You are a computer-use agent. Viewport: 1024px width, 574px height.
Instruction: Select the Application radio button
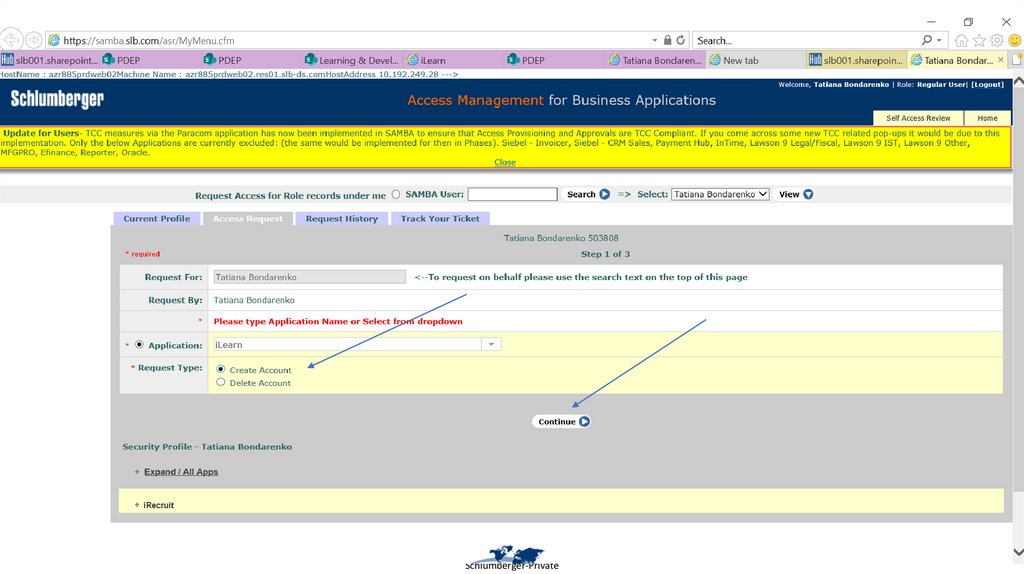tap(139, 345)
